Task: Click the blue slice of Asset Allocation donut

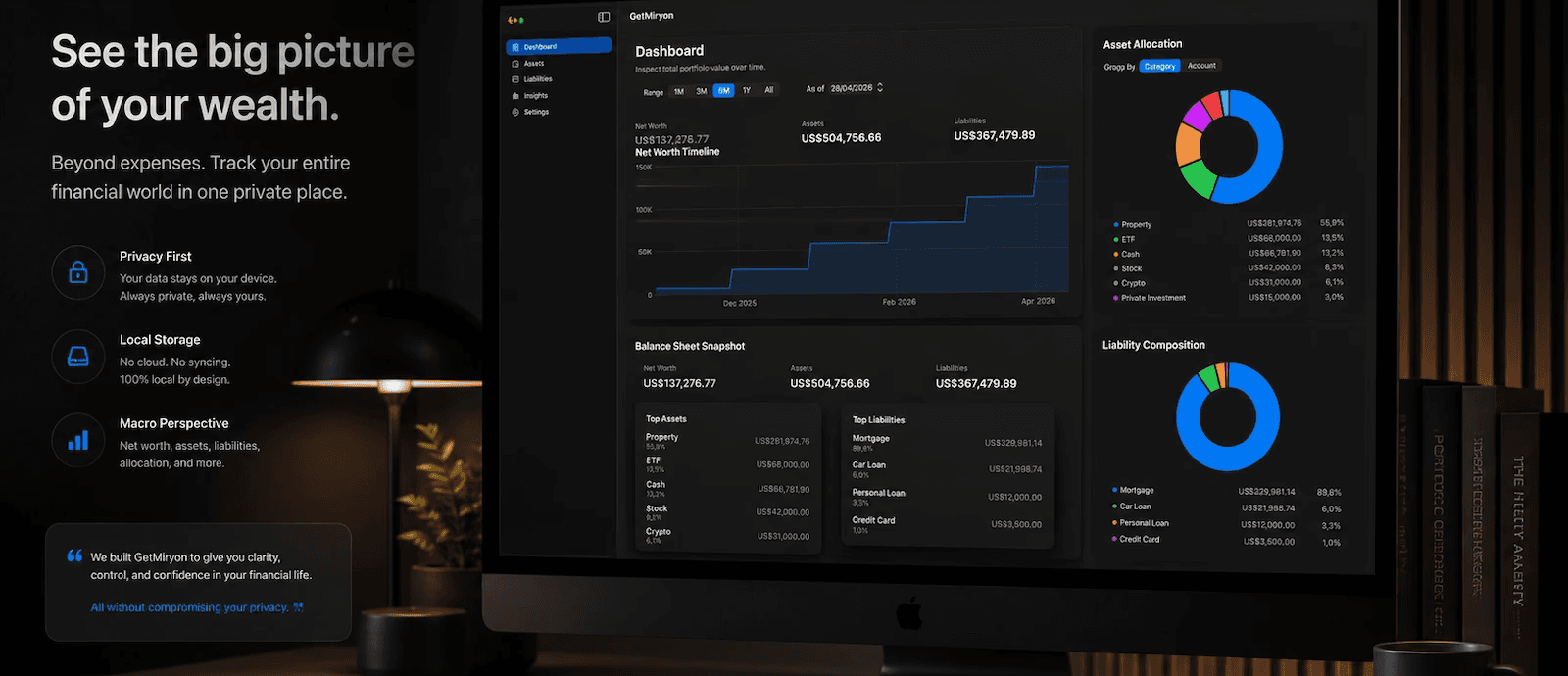Action: pyautogui.click(x=1268, y=147)
